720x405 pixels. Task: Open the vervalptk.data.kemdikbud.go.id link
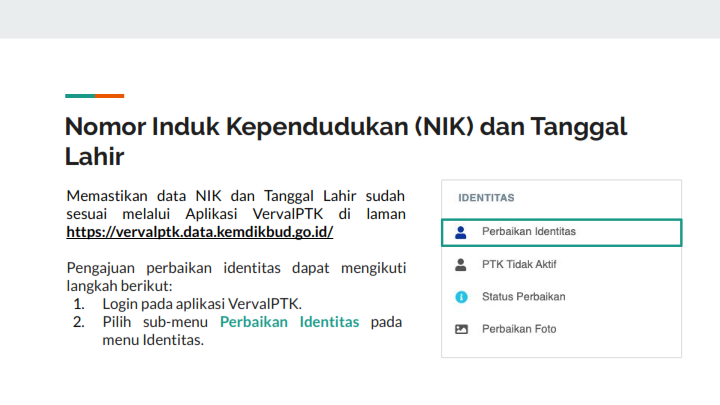pyautogui.click(x=200, y=232)
